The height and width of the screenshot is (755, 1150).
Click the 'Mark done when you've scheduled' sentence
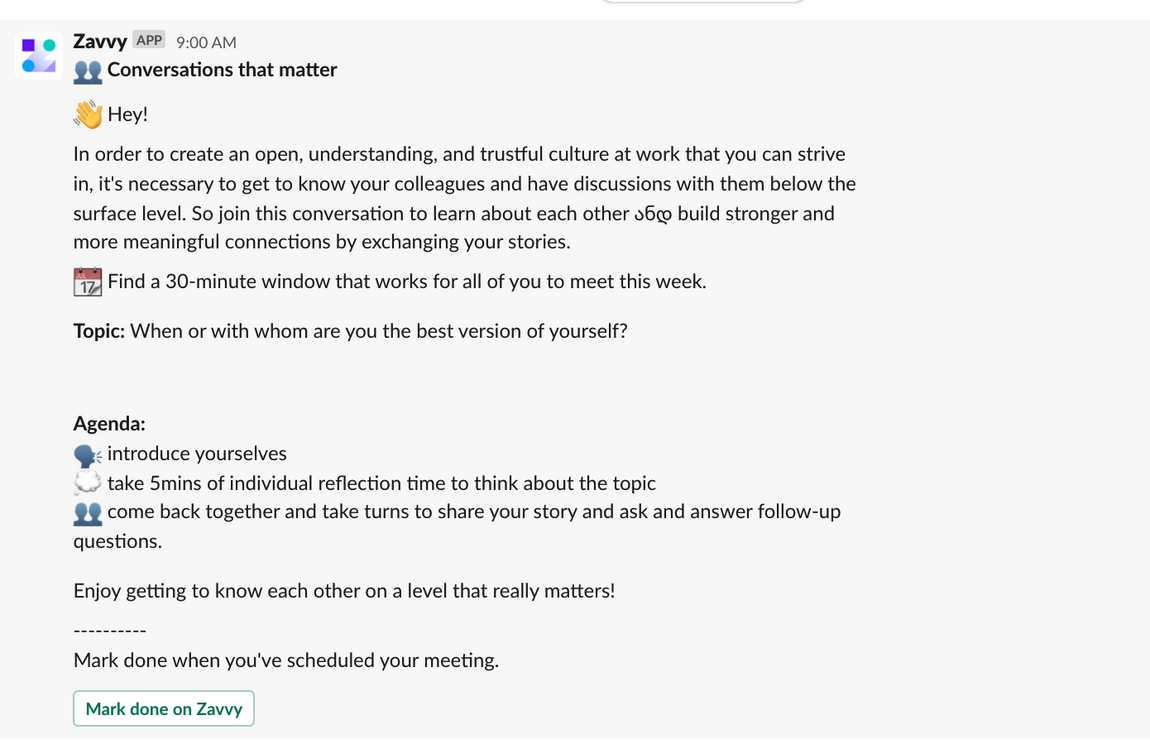point(287,660)
